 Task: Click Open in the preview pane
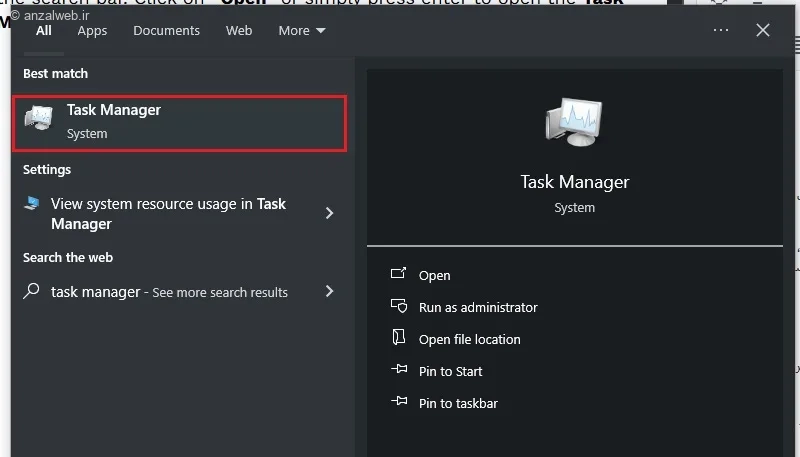click(435, 275)
